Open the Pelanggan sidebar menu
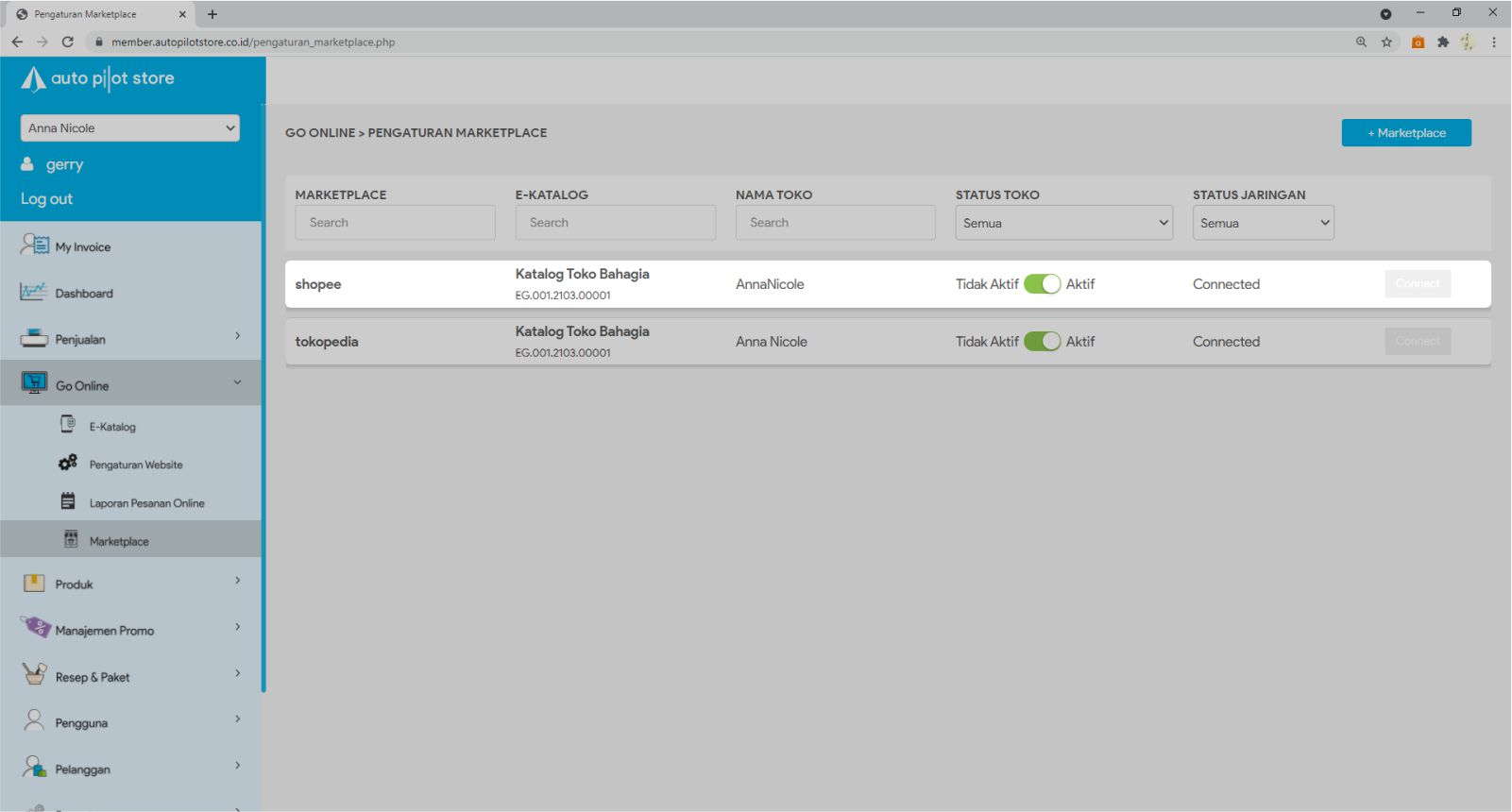This screenshot has height=812, width=1512. pos(82,769)
